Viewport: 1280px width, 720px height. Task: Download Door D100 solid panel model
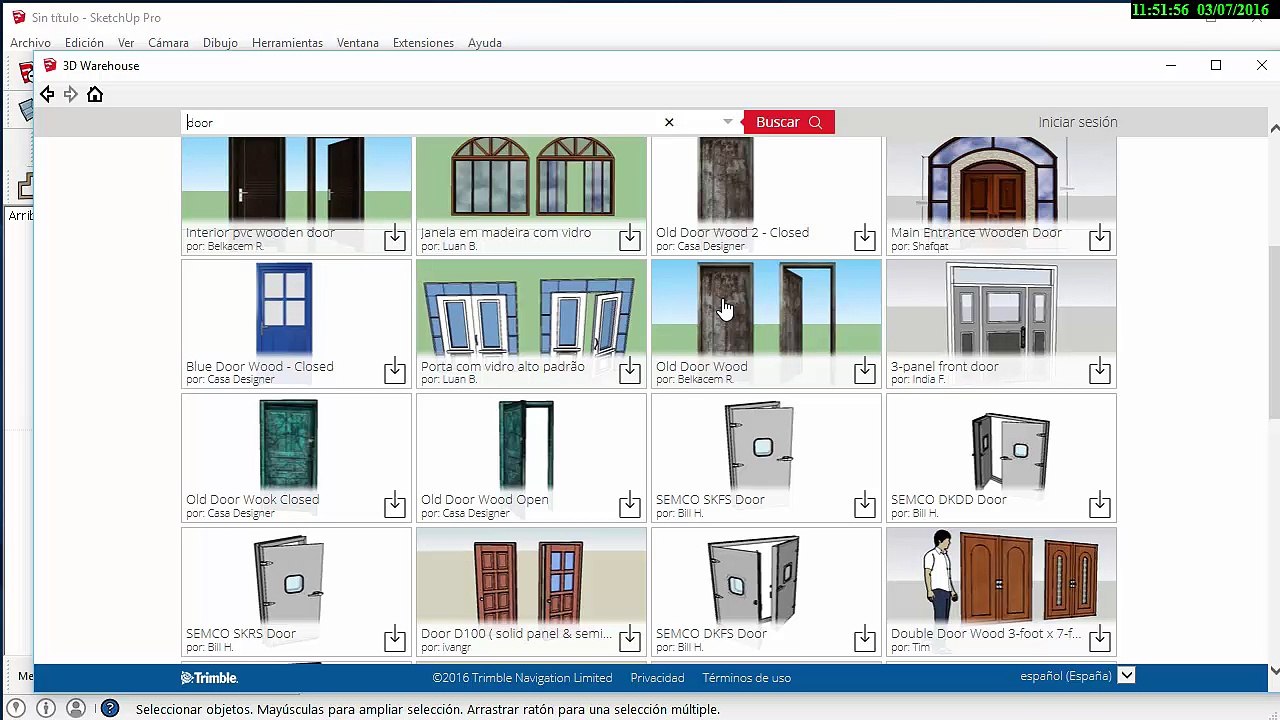tap(630, 638)
